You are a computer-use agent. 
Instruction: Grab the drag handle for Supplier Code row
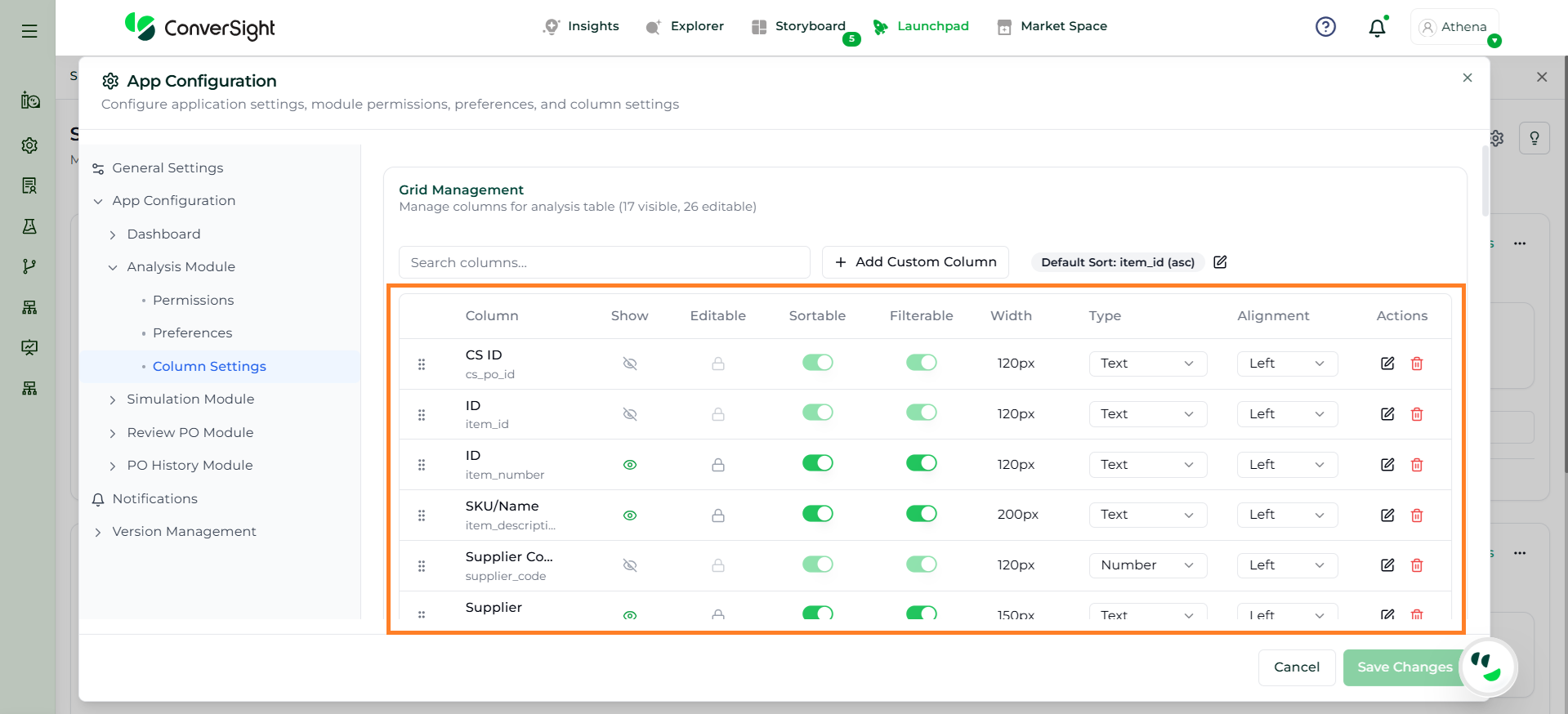422,565
